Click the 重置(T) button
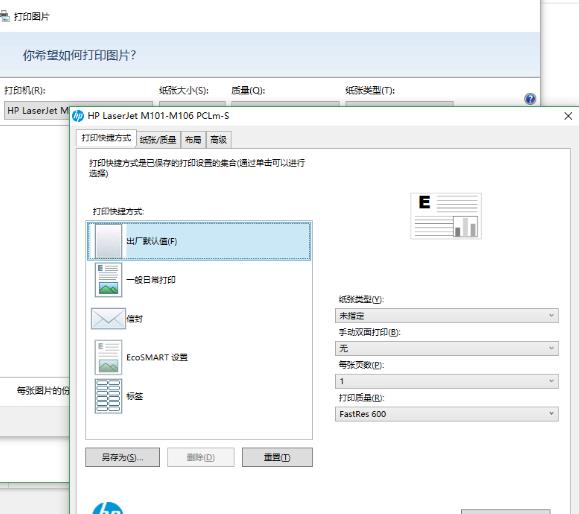The width and height of the screenshot is (579, 514). point(277,457)
